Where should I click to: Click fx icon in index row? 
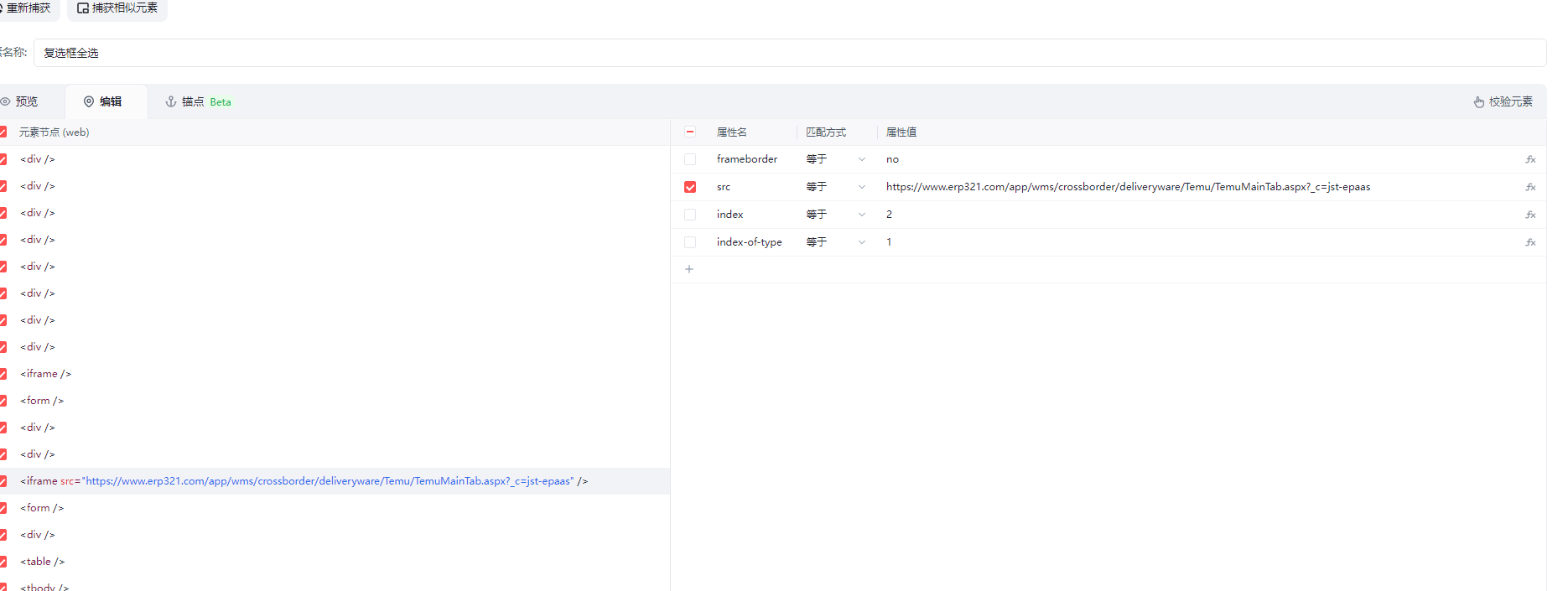[1530, 215]
